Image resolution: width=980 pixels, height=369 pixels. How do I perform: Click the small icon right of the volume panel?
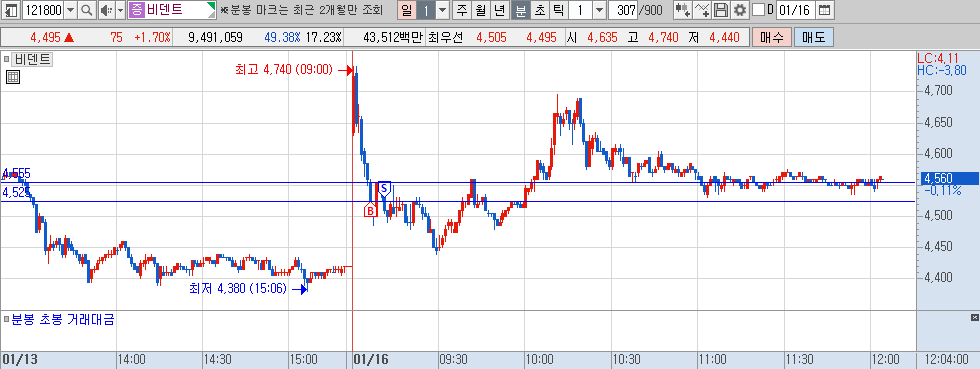coord(974,318)
